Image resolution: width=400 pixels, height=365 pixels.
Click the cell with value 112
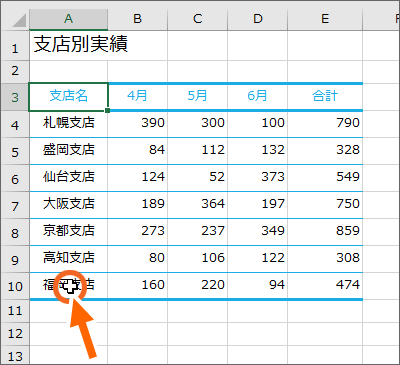(197, 151)
